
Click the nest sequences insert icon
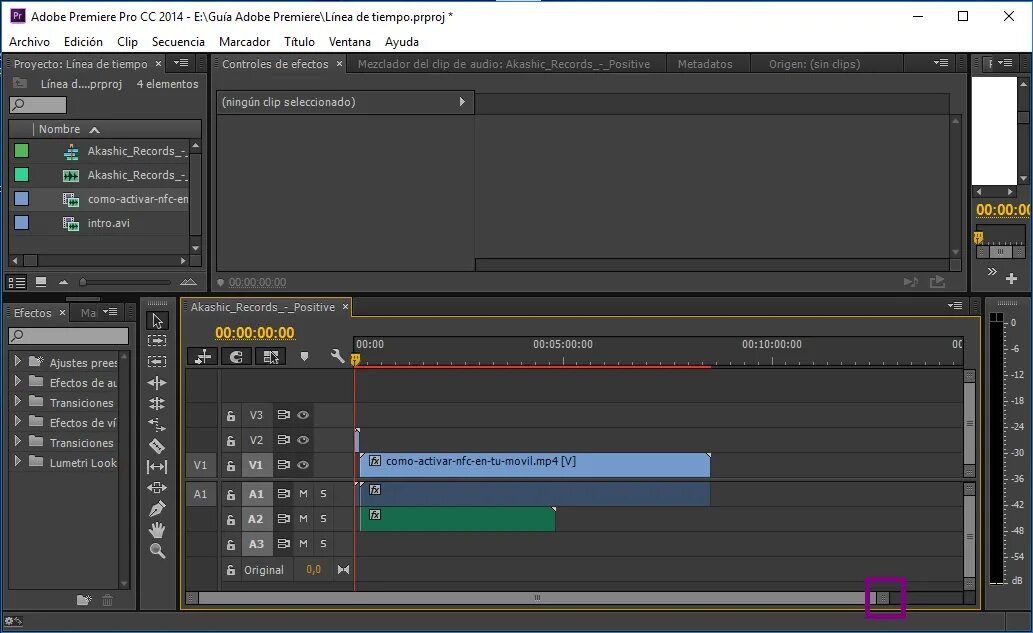click(203, 356)
